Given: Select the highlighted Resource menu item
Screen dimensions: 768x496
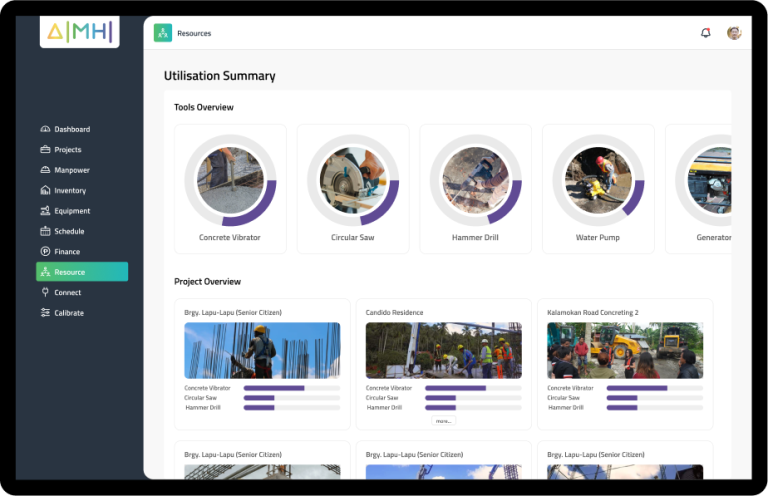Looking at the screenshot, I should pos(82,272).
